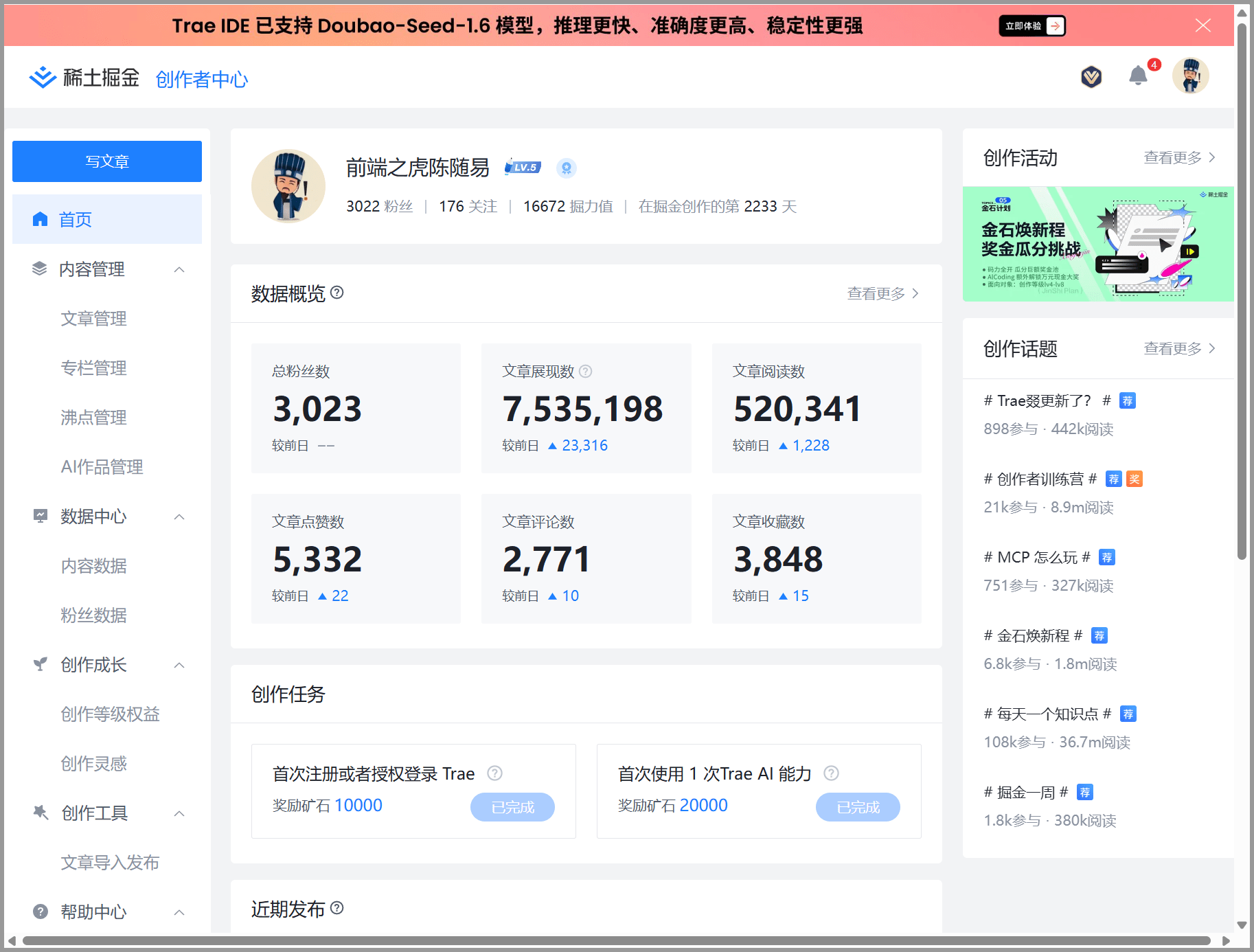Viewport: 1254px width, 952px height.
Task: Click help icon beside 首次注册或者授权登录 Trae
Action: click(494, 773)
